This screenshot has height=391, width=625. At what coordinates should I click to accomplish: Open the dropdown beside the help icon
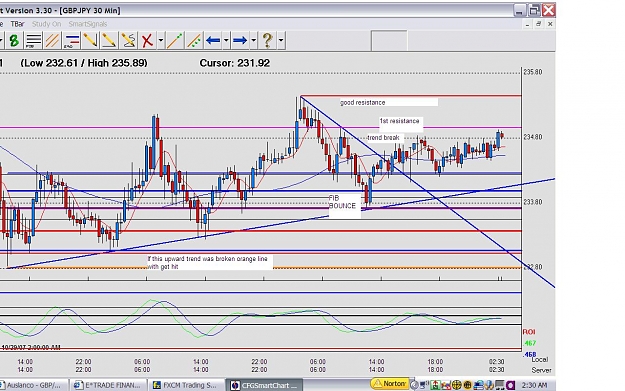click(x=281, y=40)
